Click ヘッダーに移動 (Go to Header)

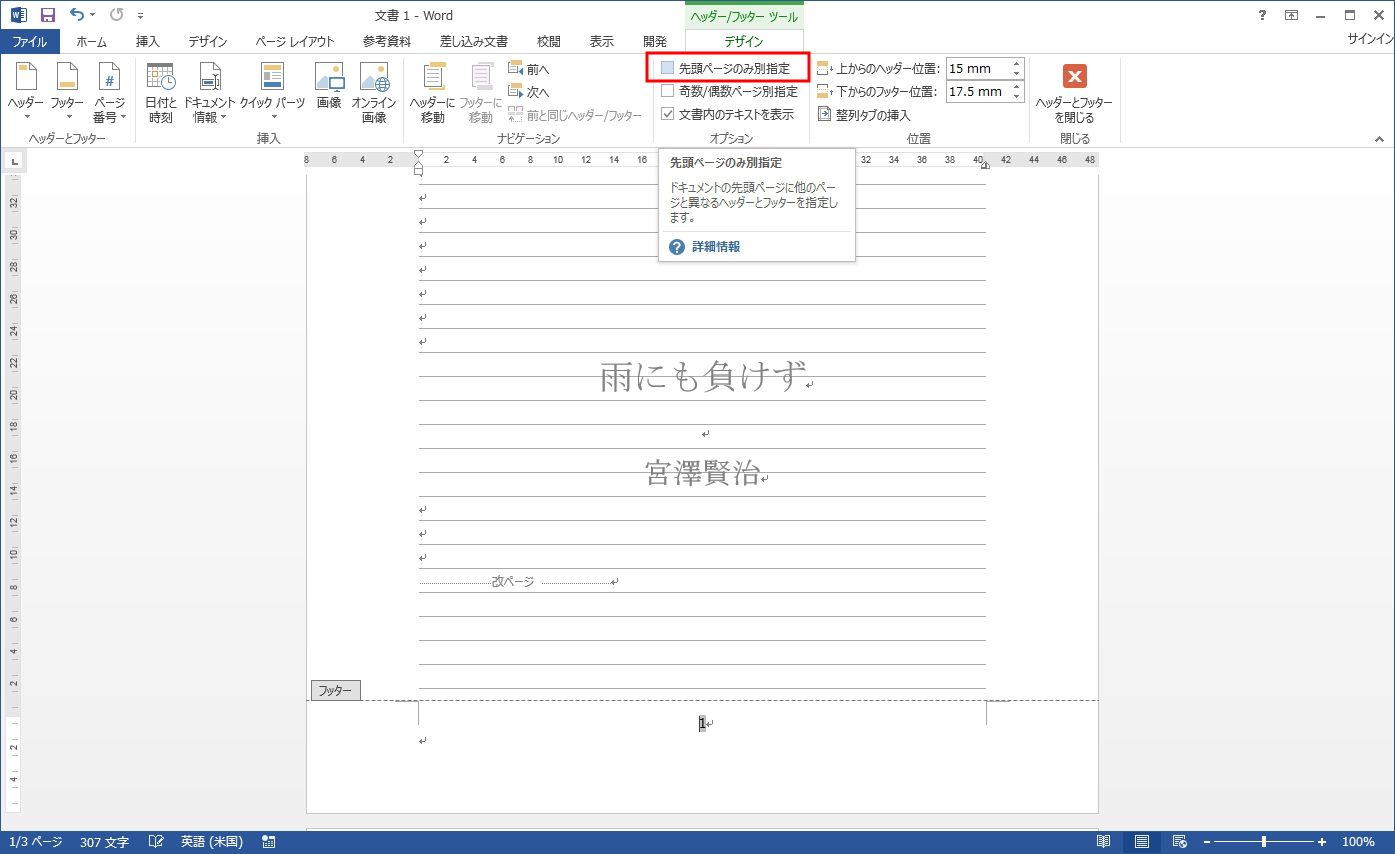[x=433, y=92]
